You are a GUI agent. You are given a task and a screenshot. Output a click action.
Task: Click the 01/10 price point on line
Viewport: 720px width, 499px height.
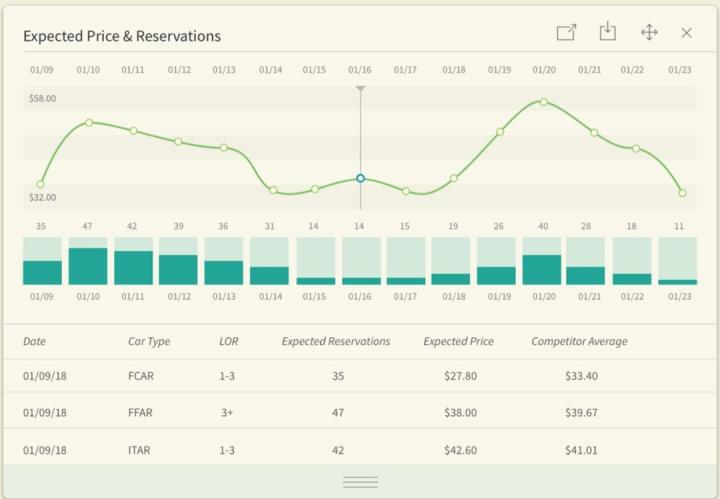tap(89, 122)
